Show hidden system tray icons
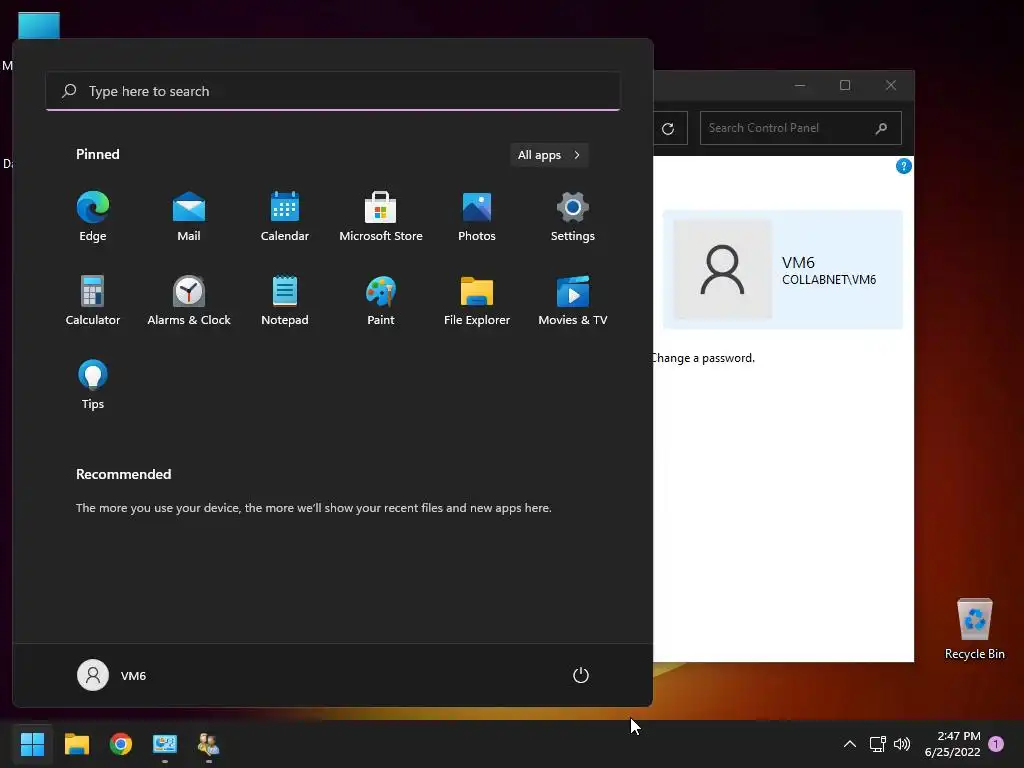The width and height of the screenshot is (1024, 768). click(x=850, y=744)
